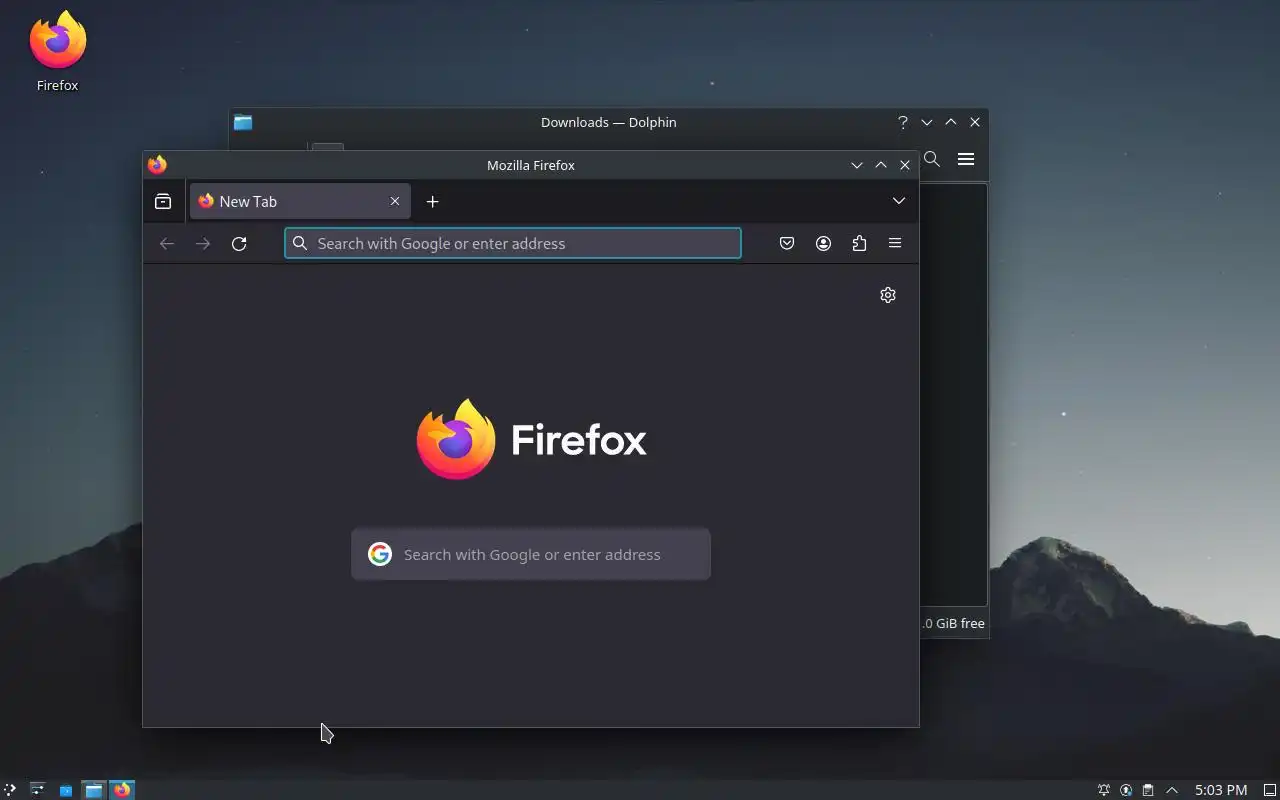Switch to Firefox in the taskbar
Viewport: 1280px width, 800px height.
(121, 789)
